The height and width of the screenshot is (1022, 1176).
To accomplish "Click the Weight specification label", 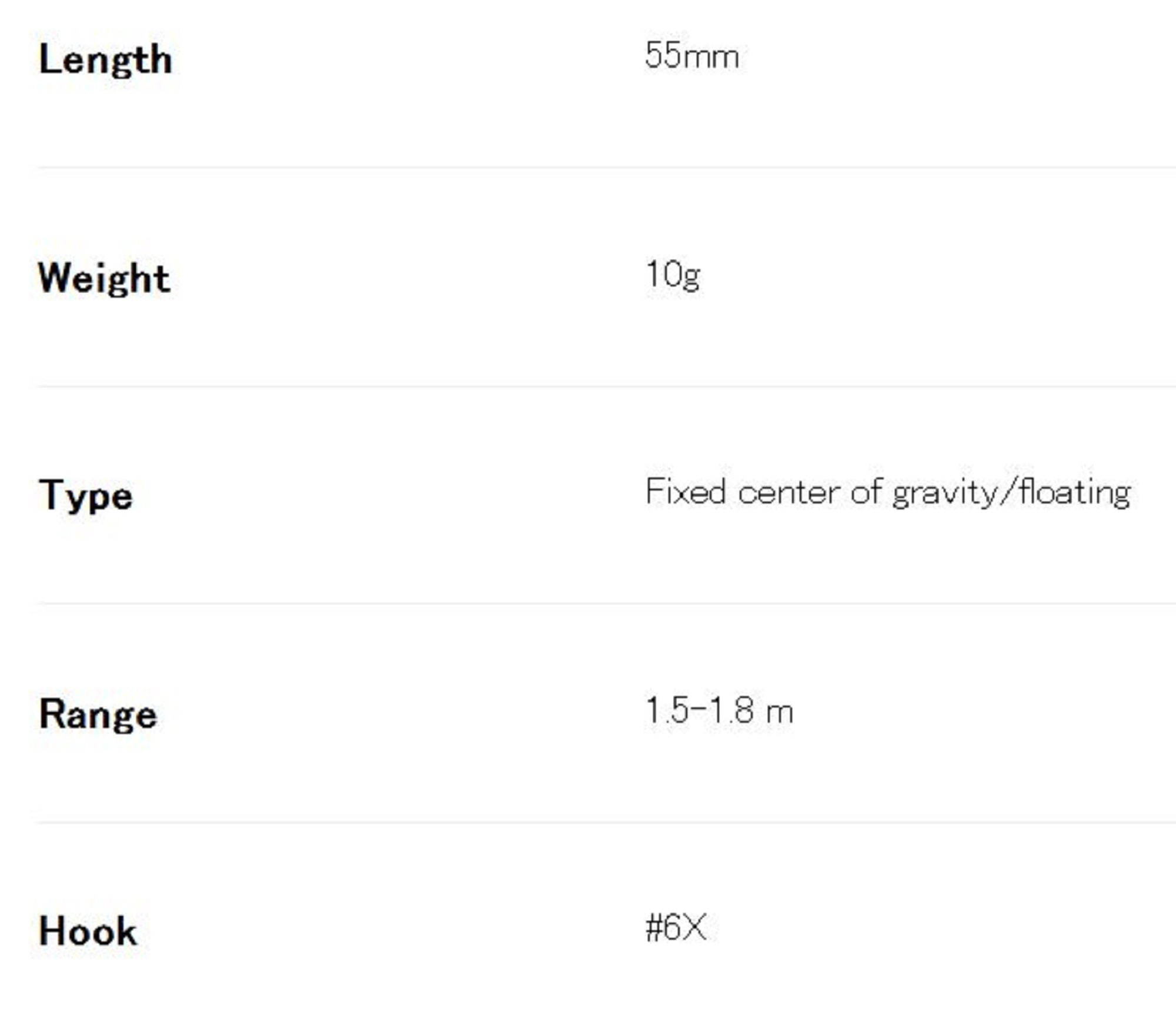I will [x=104, y=278].
